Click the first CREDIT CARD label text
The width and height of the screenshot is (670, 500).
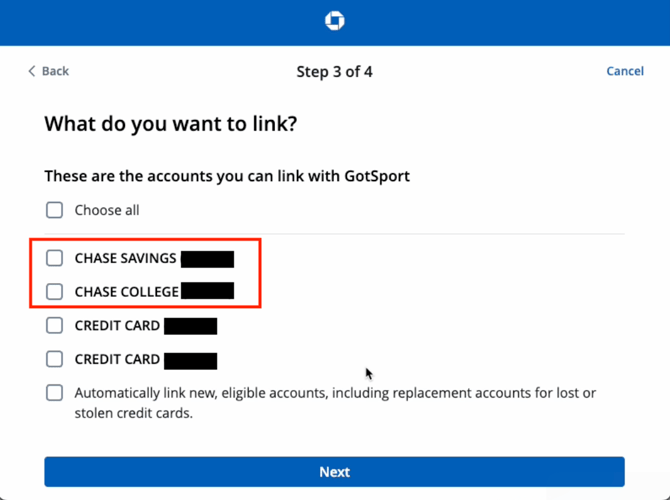click(x=117, y=326)
